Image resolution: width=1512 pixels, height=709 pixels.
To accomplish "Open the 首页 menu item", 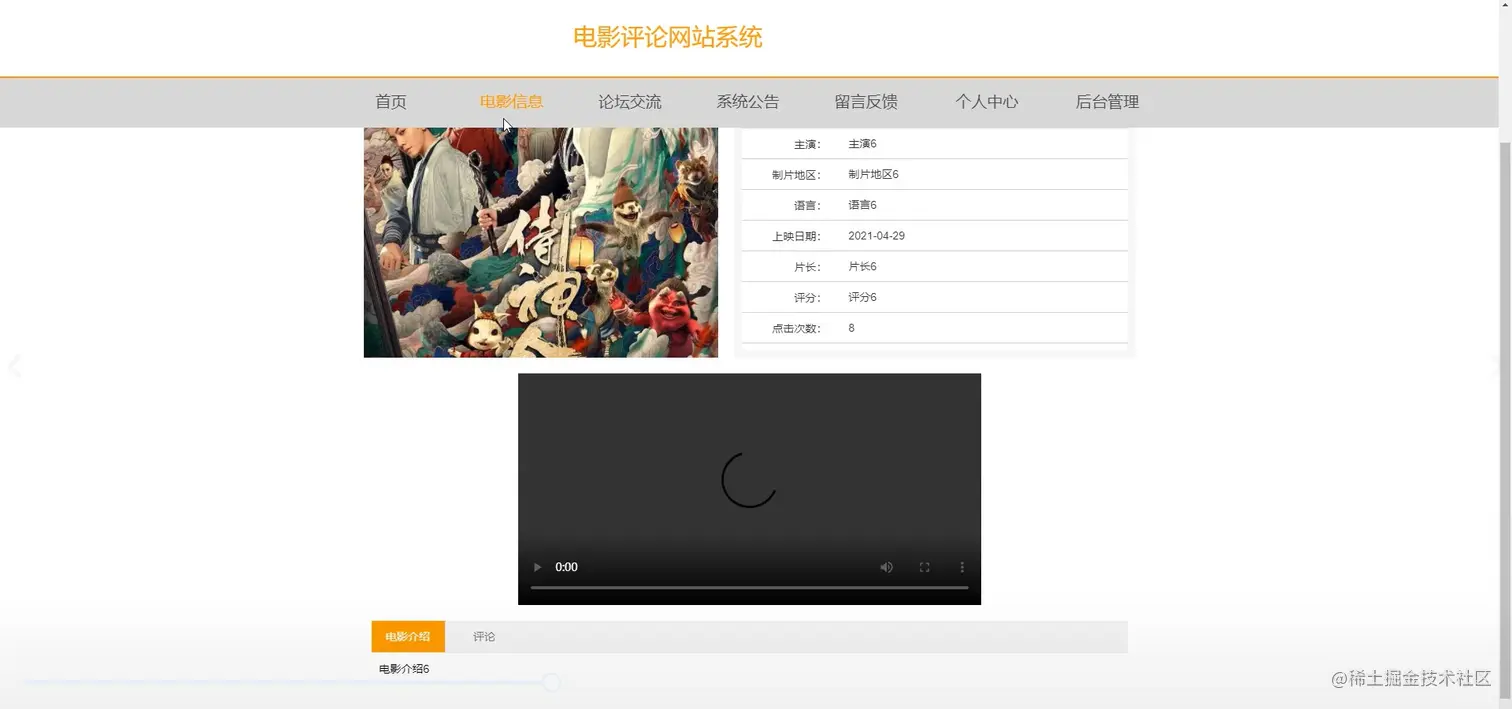I will point(391,102).
